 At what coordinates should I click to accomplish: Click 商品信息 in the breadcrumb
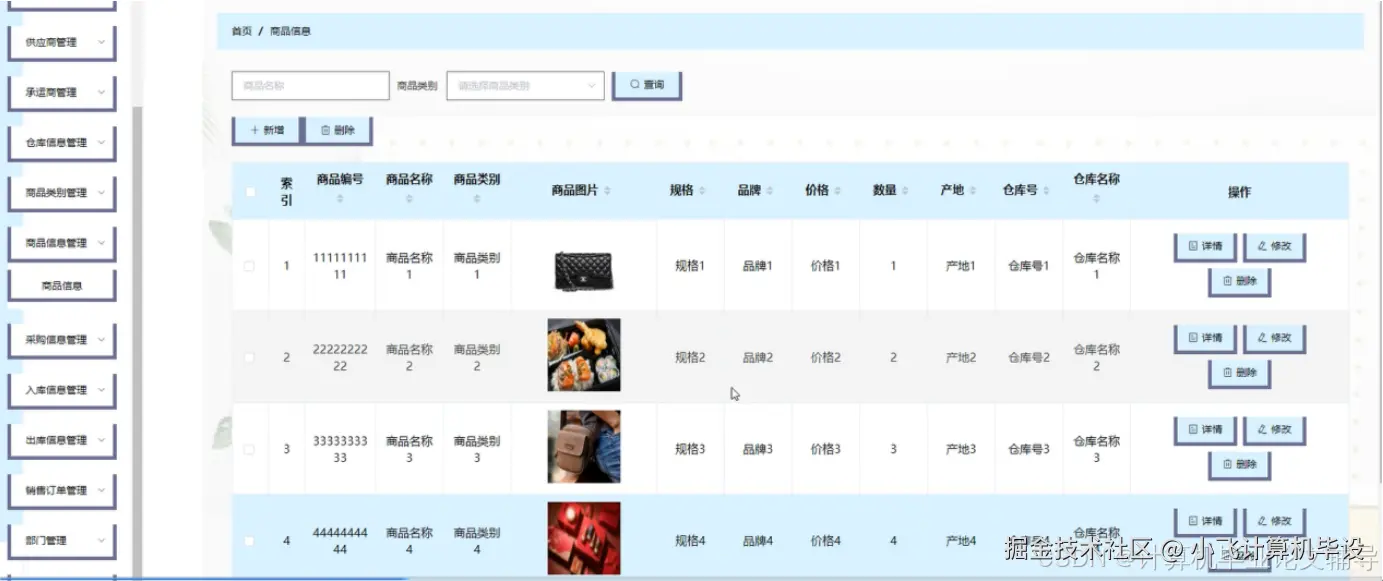(x=290, y=31)
